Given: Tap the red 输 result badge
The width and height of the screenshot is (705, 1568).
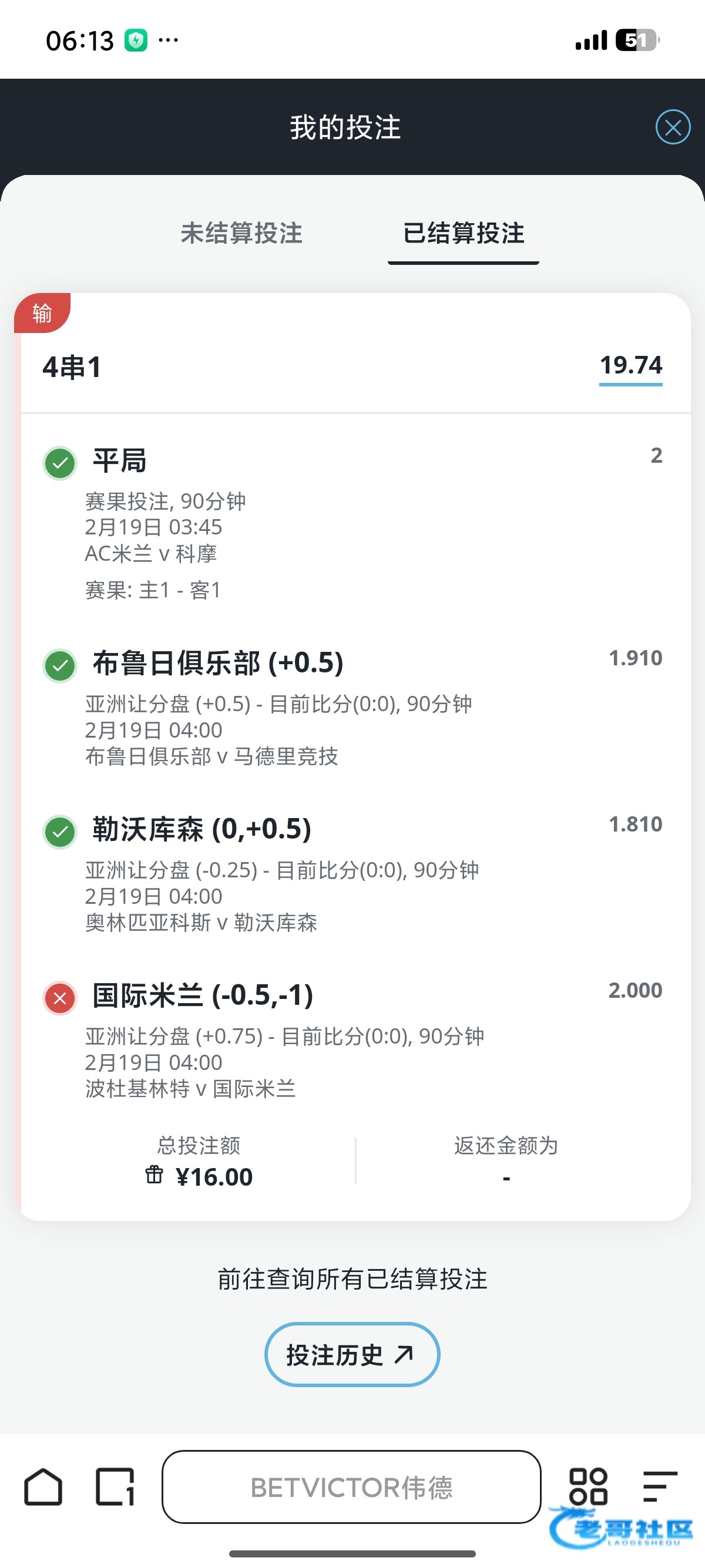Looking at the screenshot, I should coord(42,313).
